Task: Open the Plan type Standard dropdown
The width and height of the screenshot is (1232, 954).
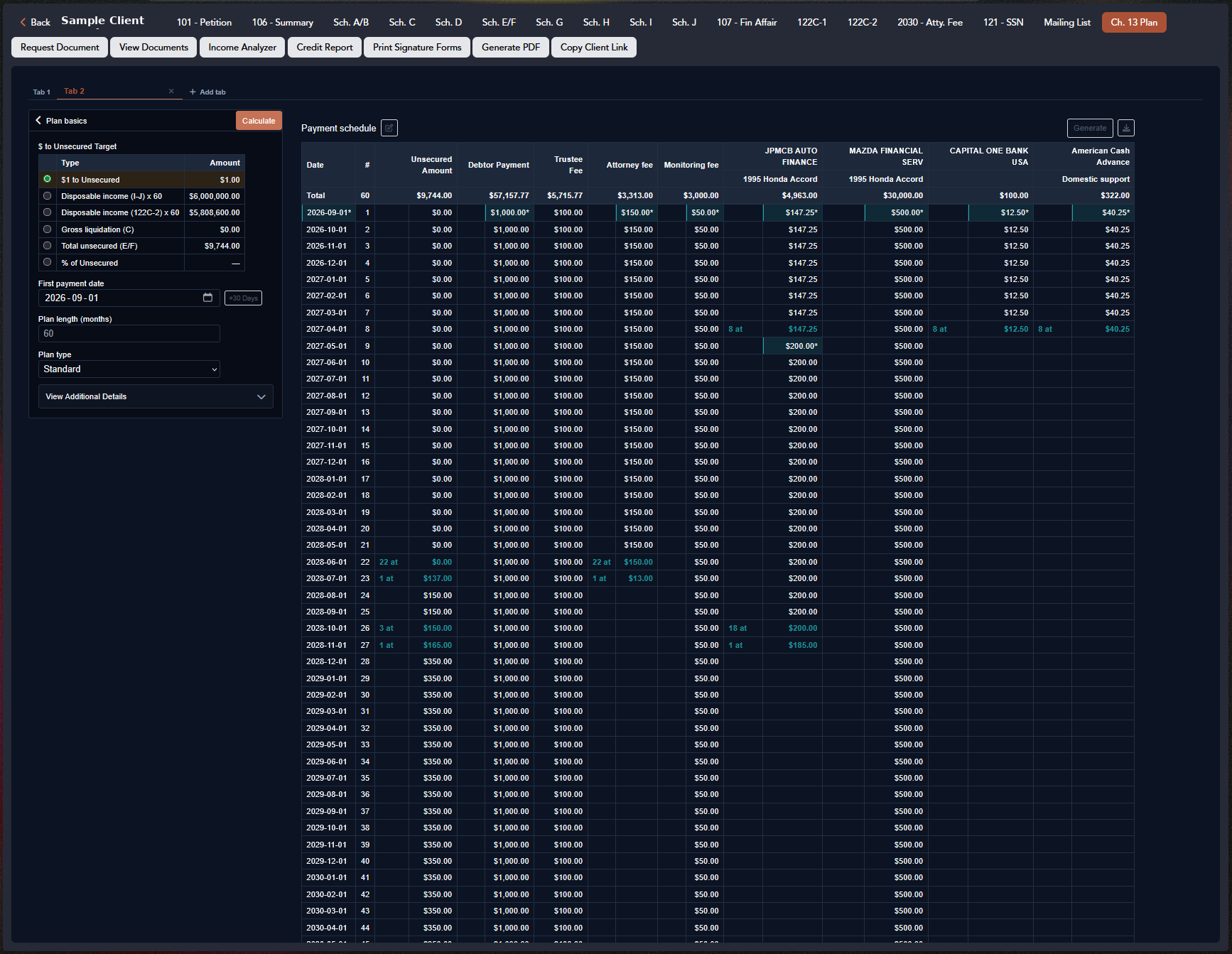Action: [129, 369]
